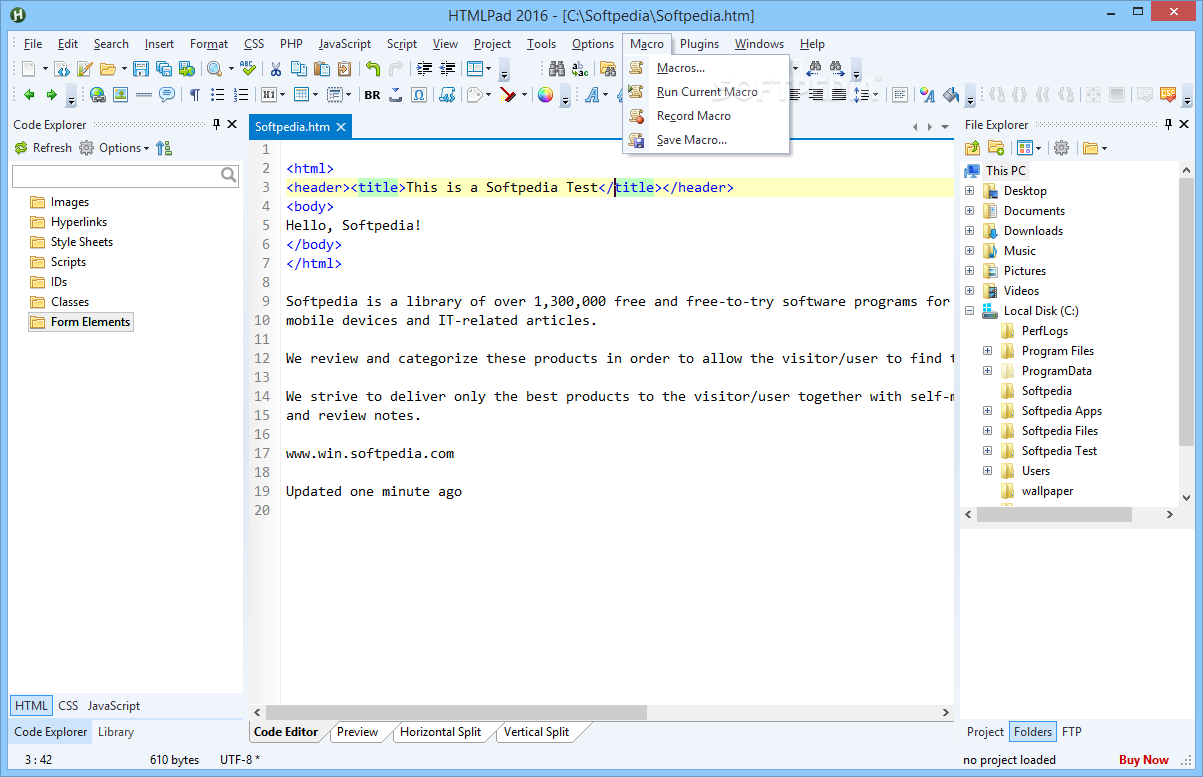Open the Plugins menu

[x=699, y=44]
